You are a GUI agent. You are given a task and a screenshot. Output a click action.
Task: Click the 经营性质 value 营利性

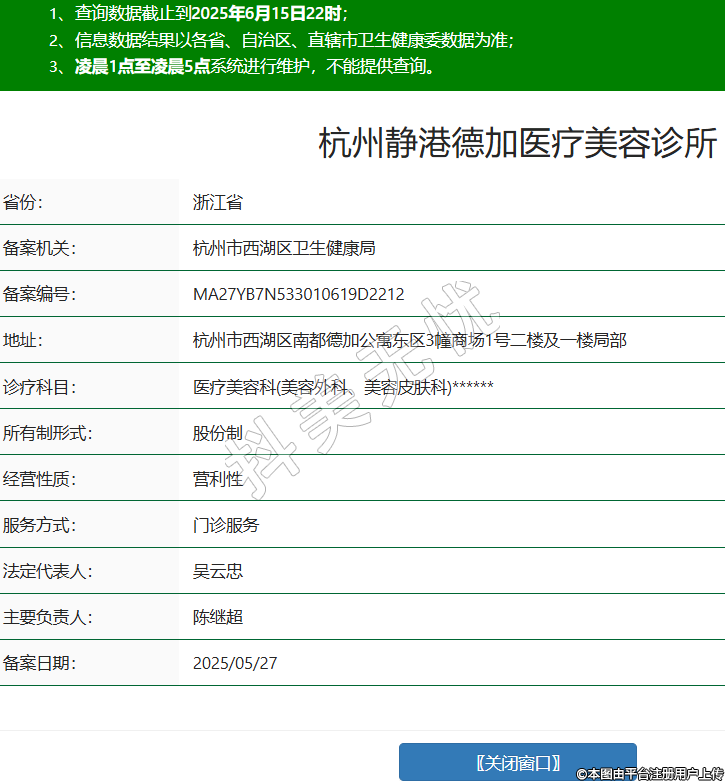tap(218, 479)
